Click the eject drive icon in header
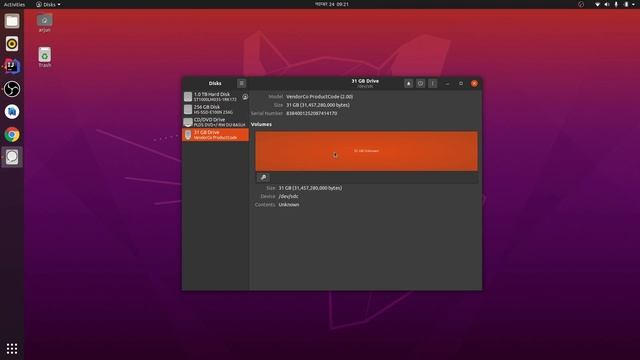 (x=408, y=83)
